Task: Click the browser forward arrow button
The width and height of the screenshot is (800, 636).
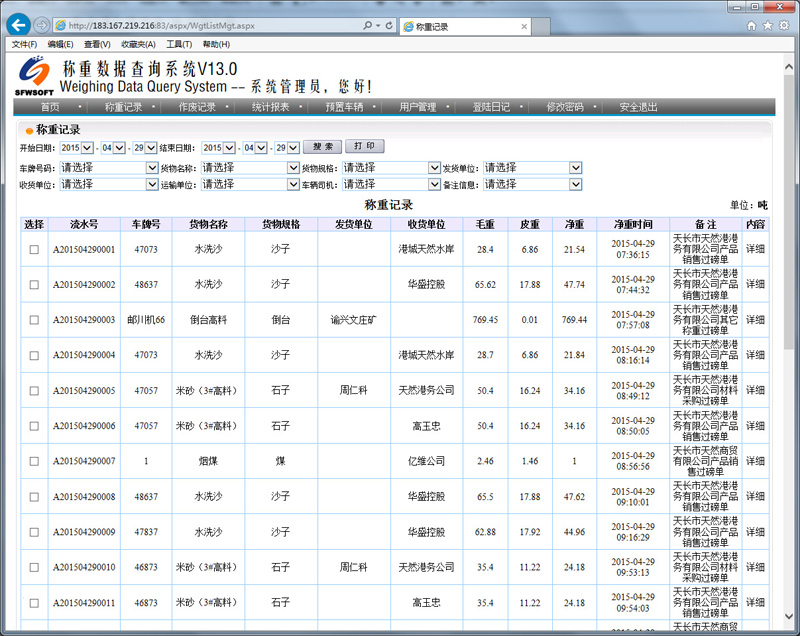Action: pos(41,25)
